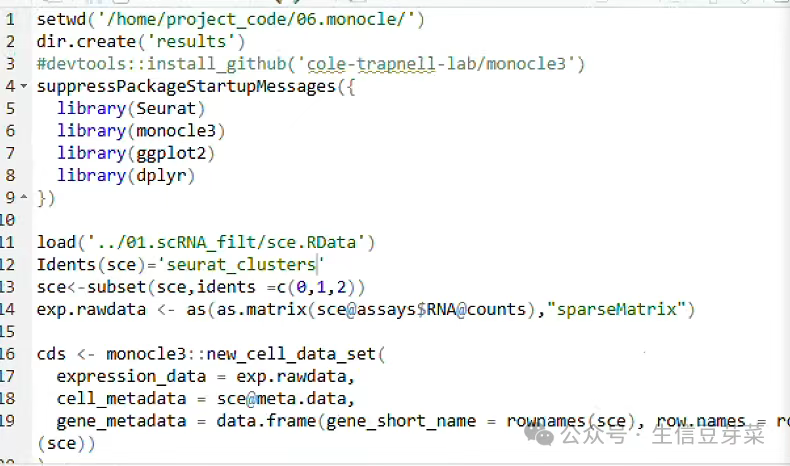
Task: Click the "sparseMatrix" string literal
Action: pos(616,309)
